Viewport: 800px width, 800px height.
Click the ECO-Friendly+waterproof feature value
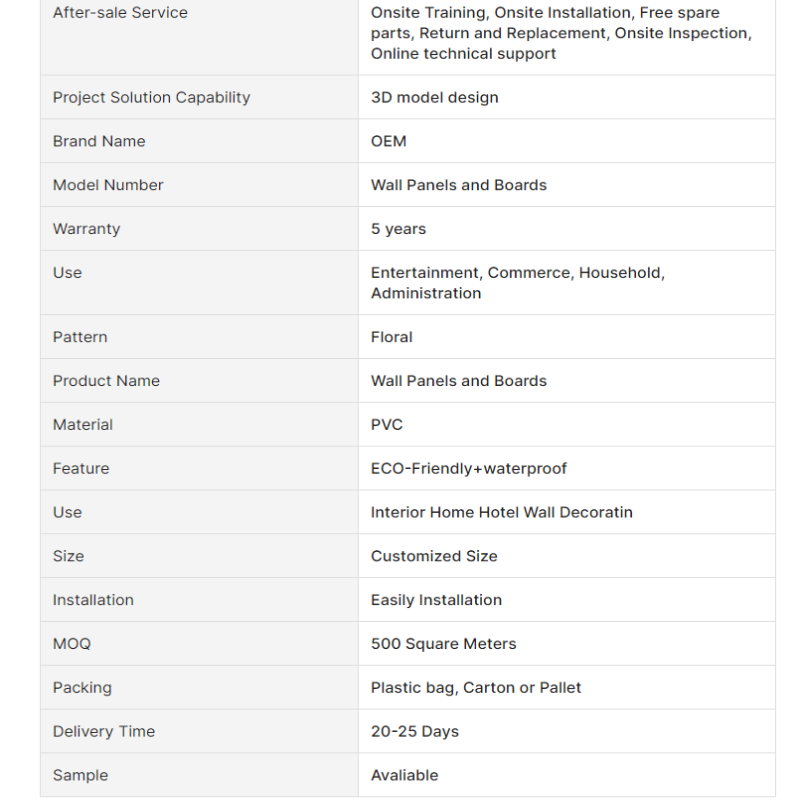click(x=469, y=469)
